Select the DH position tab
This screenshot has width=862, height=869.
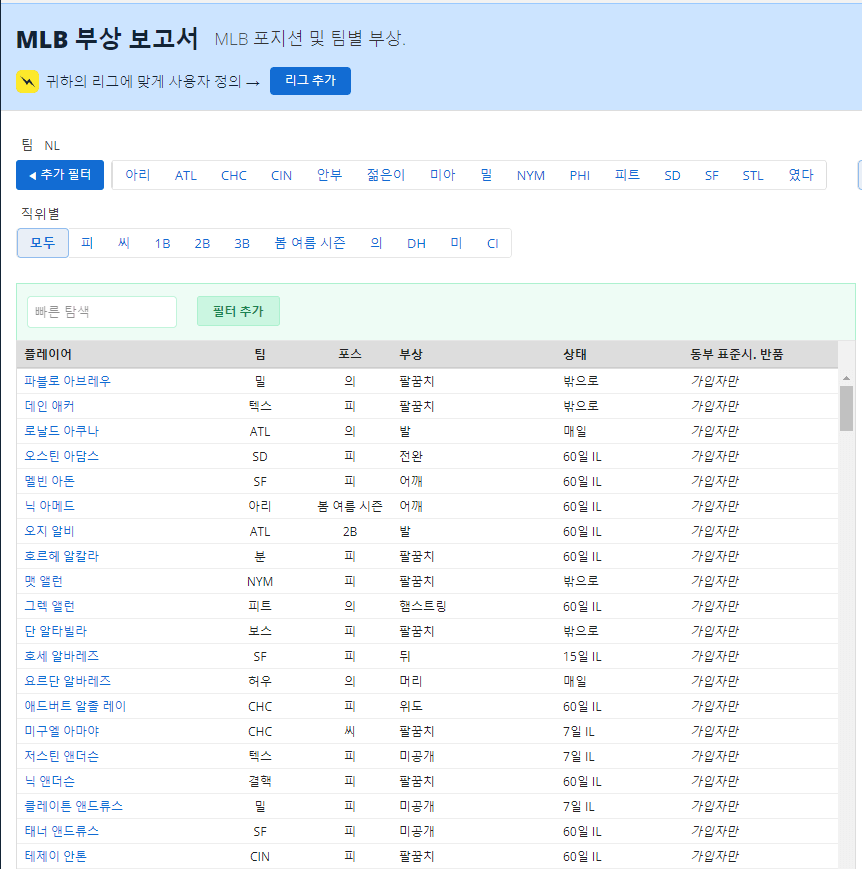416,243
